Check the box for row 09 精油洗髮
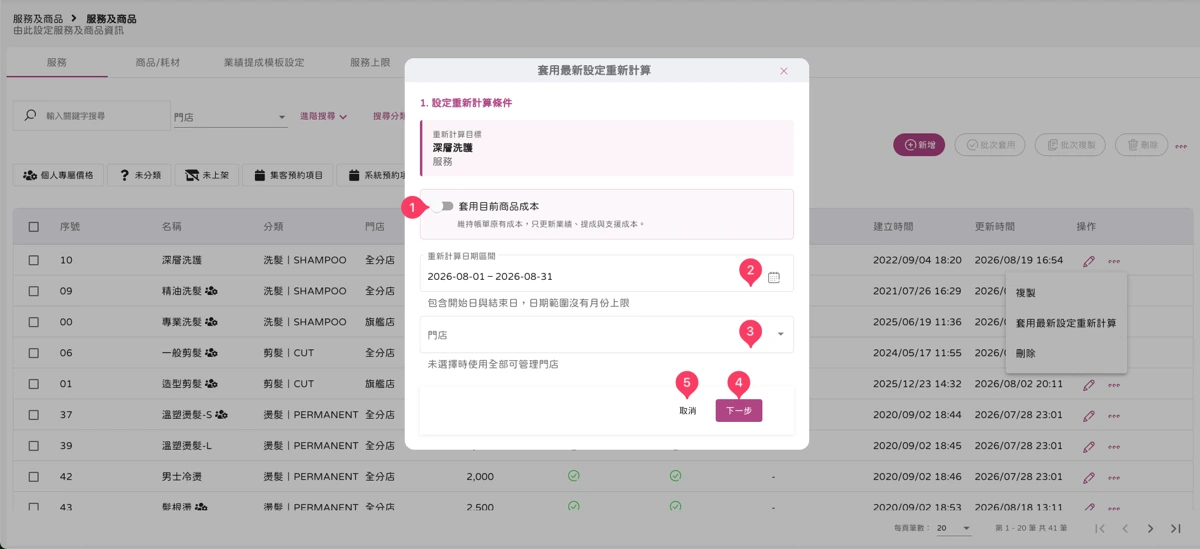This screenshot has height=549, width=1200. 34,291
